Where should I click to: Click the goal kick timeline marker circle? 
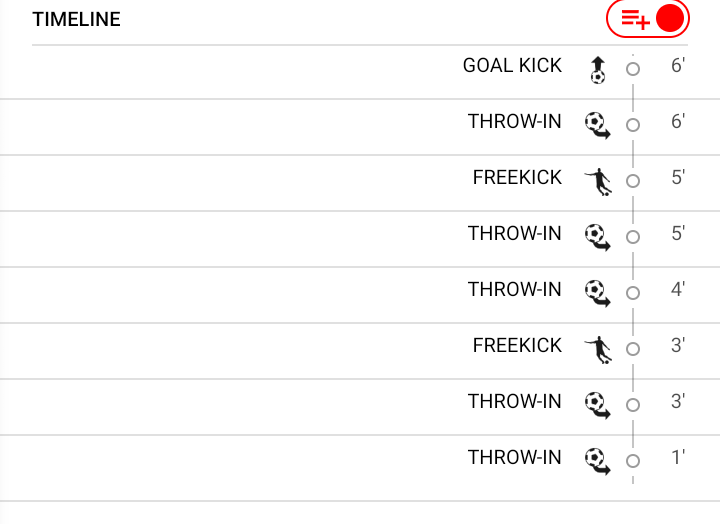632,69
